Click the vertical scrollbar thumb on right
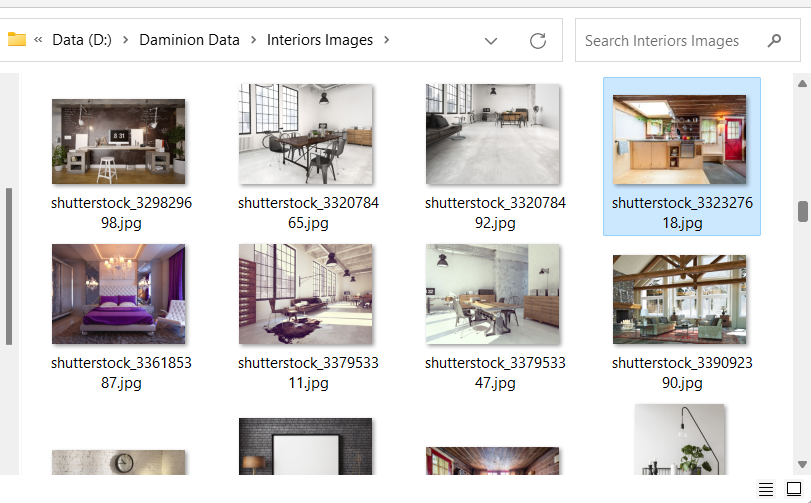This screenshot has width=811, height=503. (x=802, y=211)
